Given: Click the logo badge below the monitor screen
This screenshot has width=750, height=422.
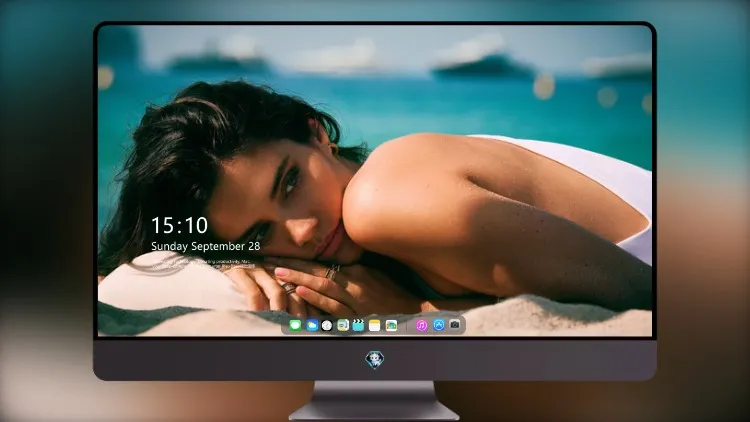Looking at the screenshot, I should pos(375,360).
